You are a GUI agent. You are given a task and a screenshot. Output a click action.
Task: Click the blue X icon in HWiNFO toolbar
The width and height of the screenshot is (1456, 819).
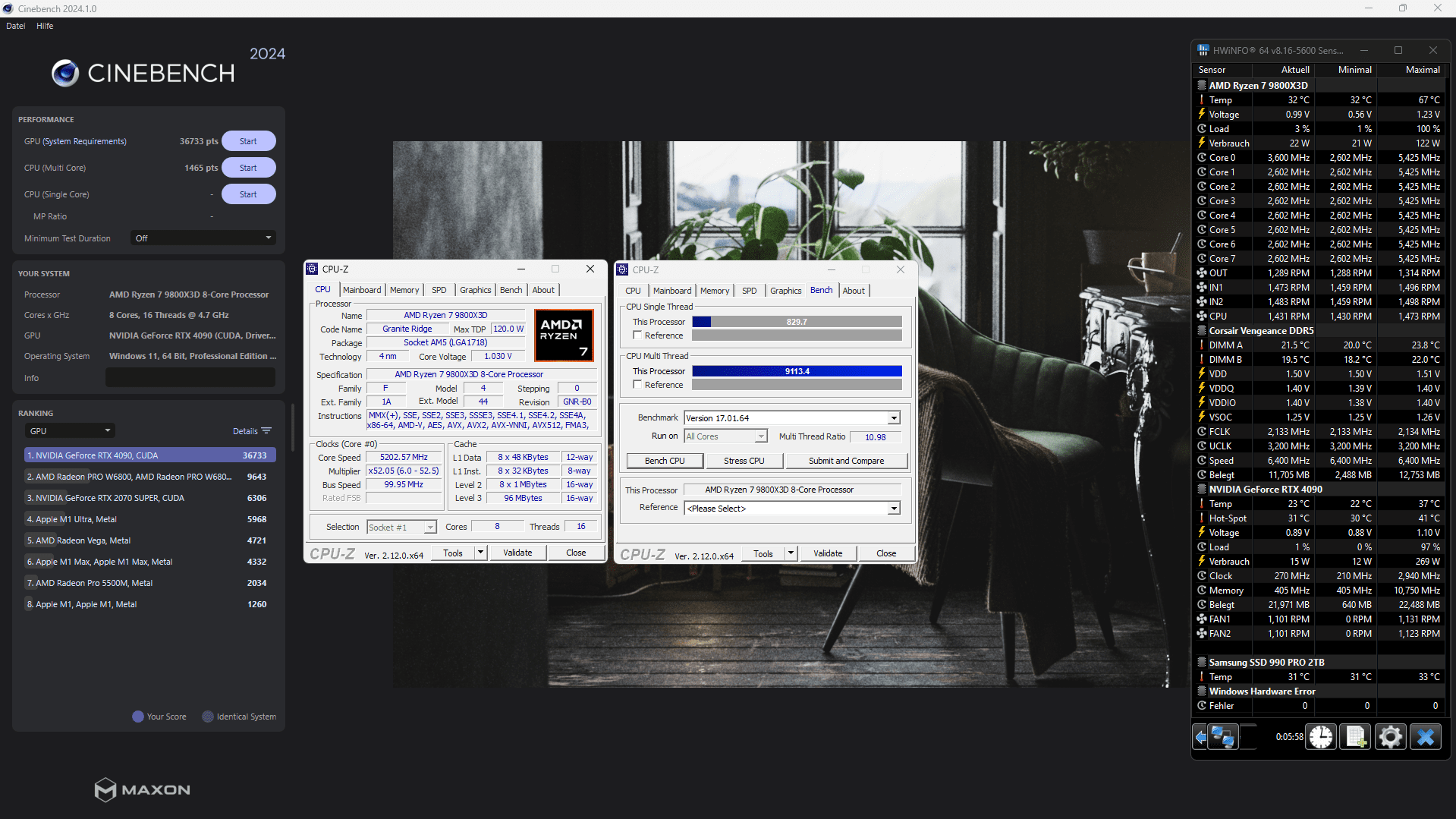[1426, 736]
